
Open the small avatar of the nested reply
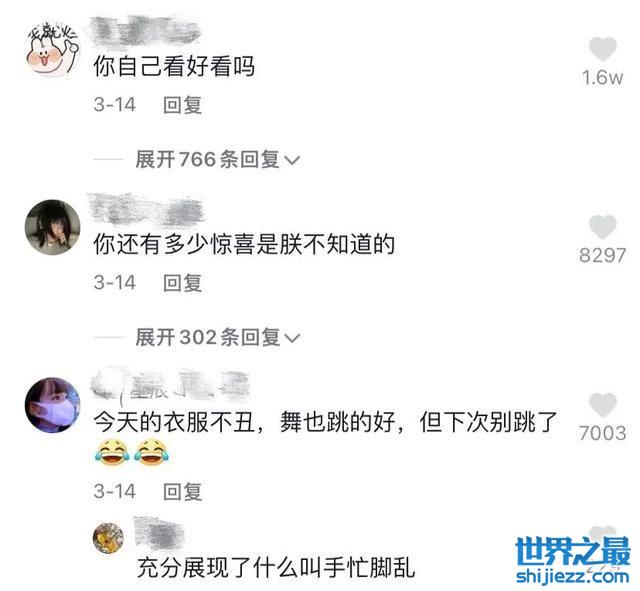[x=108, y=538]
